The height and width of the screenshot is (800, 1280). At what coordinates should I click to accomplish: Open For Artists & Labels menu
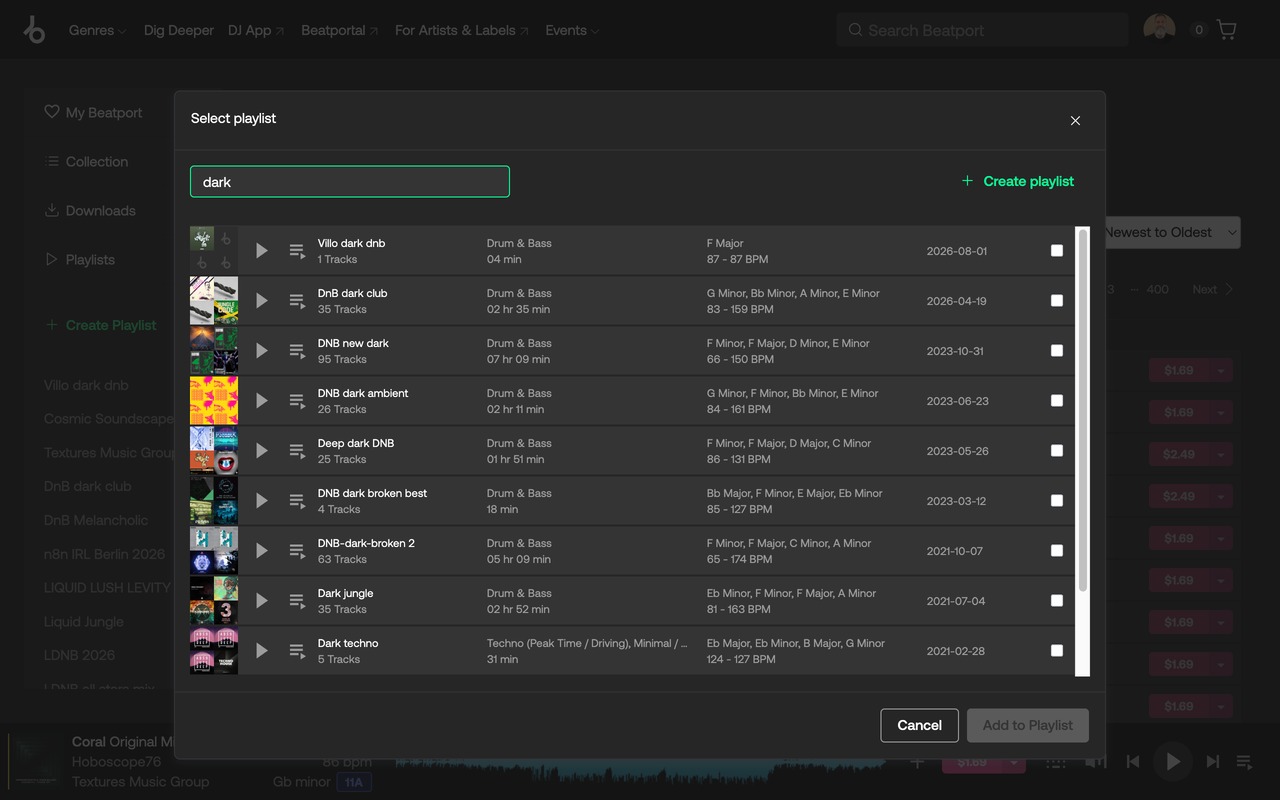pos(462,30)
